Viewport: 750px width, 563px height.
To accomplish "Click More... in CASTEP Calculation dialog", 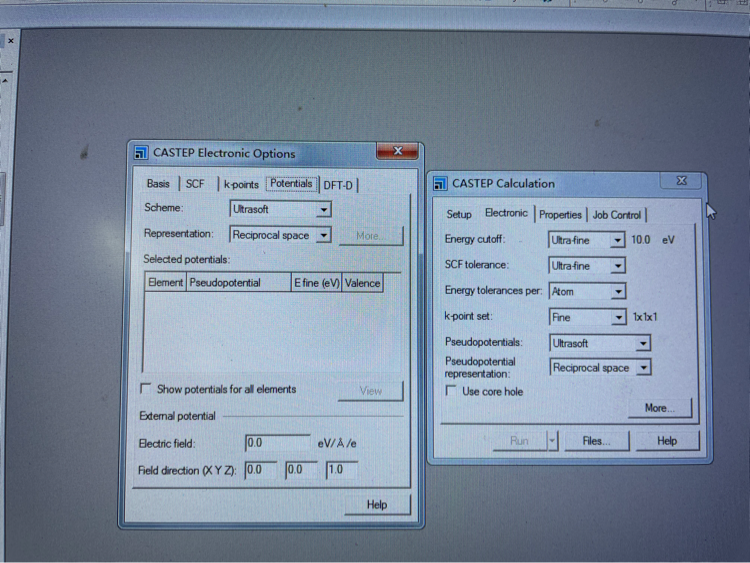I will coord(660,408).
